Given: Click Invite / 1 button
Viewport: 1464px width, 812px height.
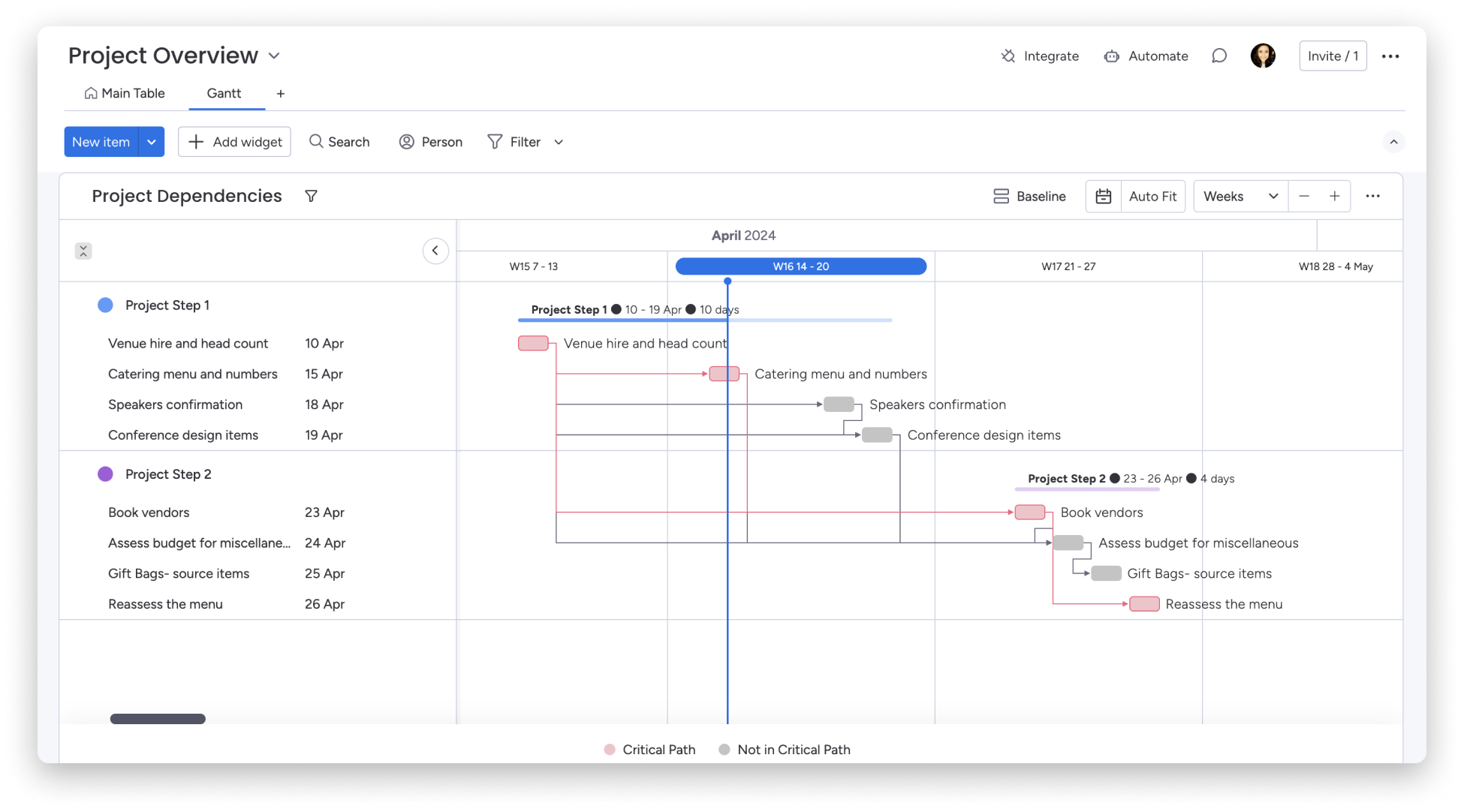Looking at the screenshot, I should click(1333, 55).
